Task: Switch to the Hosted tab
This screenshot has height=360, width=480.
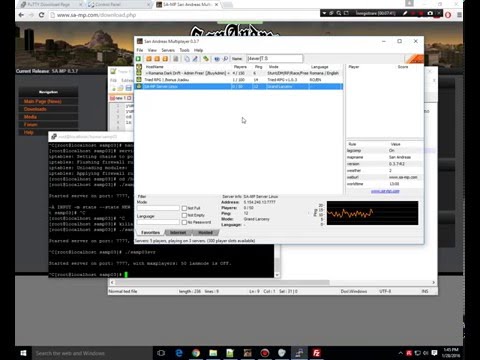Action: tap(205, 232)
